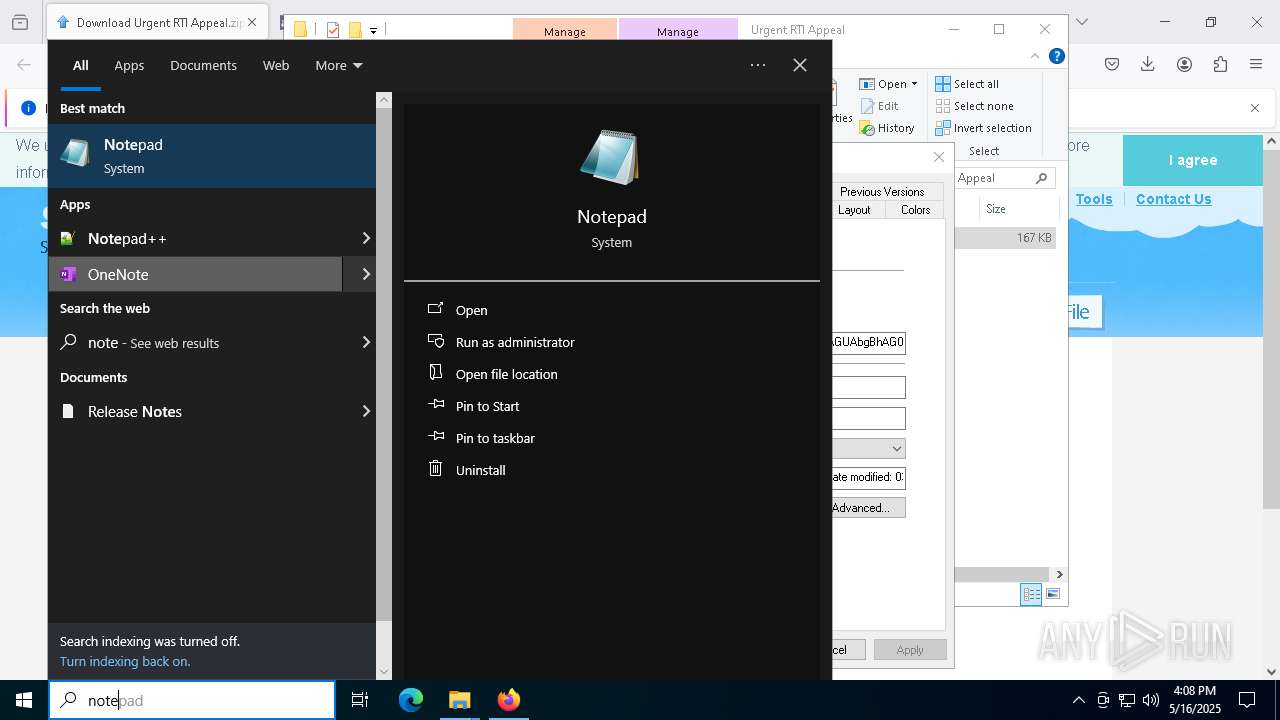Expand OneNote result details arrow
This screenshot has width=1280, height=720.
(365, 274)
